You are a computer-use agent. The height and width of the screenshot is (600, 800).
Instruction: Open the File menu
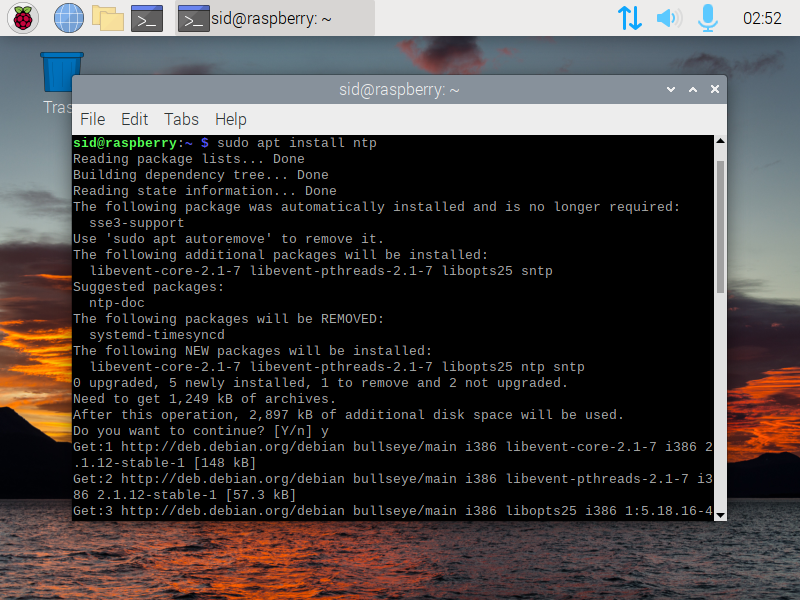click(92, 119)
